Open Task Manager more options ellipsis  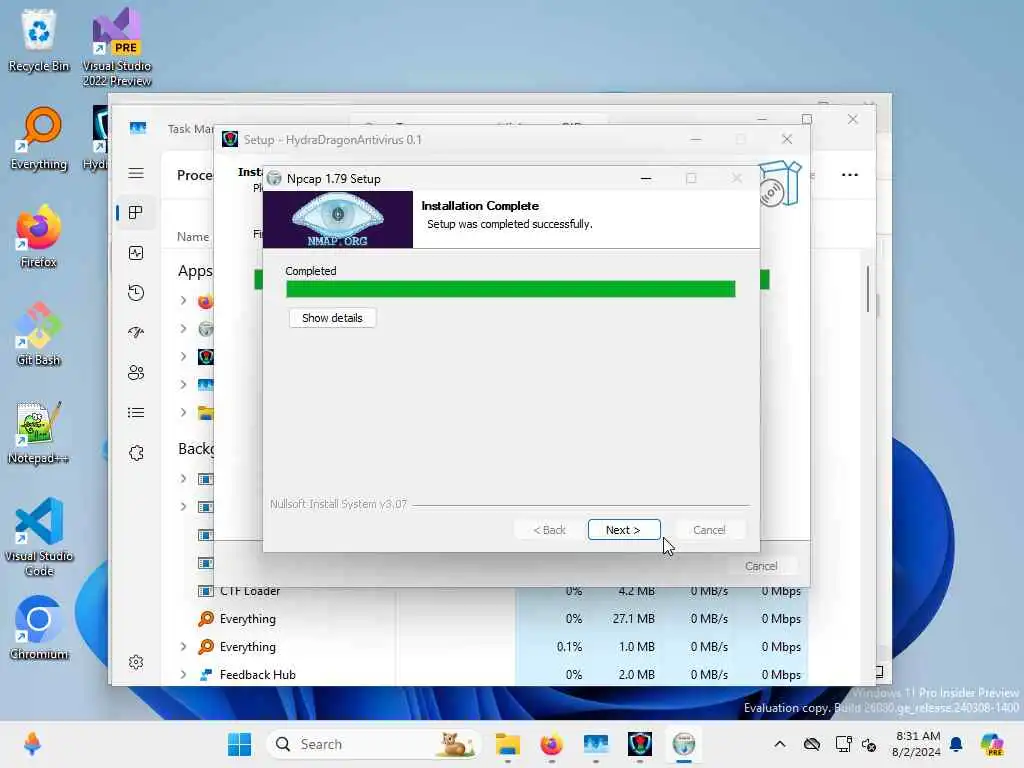pyautogui.click(x=850, y=175)
